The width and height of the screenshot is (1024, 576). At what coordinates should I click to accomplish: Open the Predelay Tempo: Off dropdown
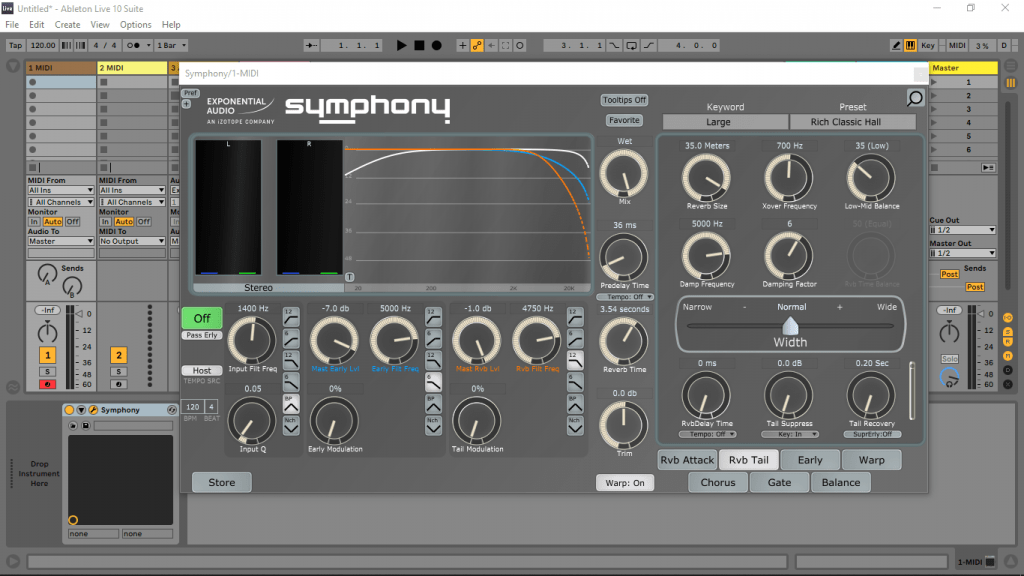click(x=625, y=297)
